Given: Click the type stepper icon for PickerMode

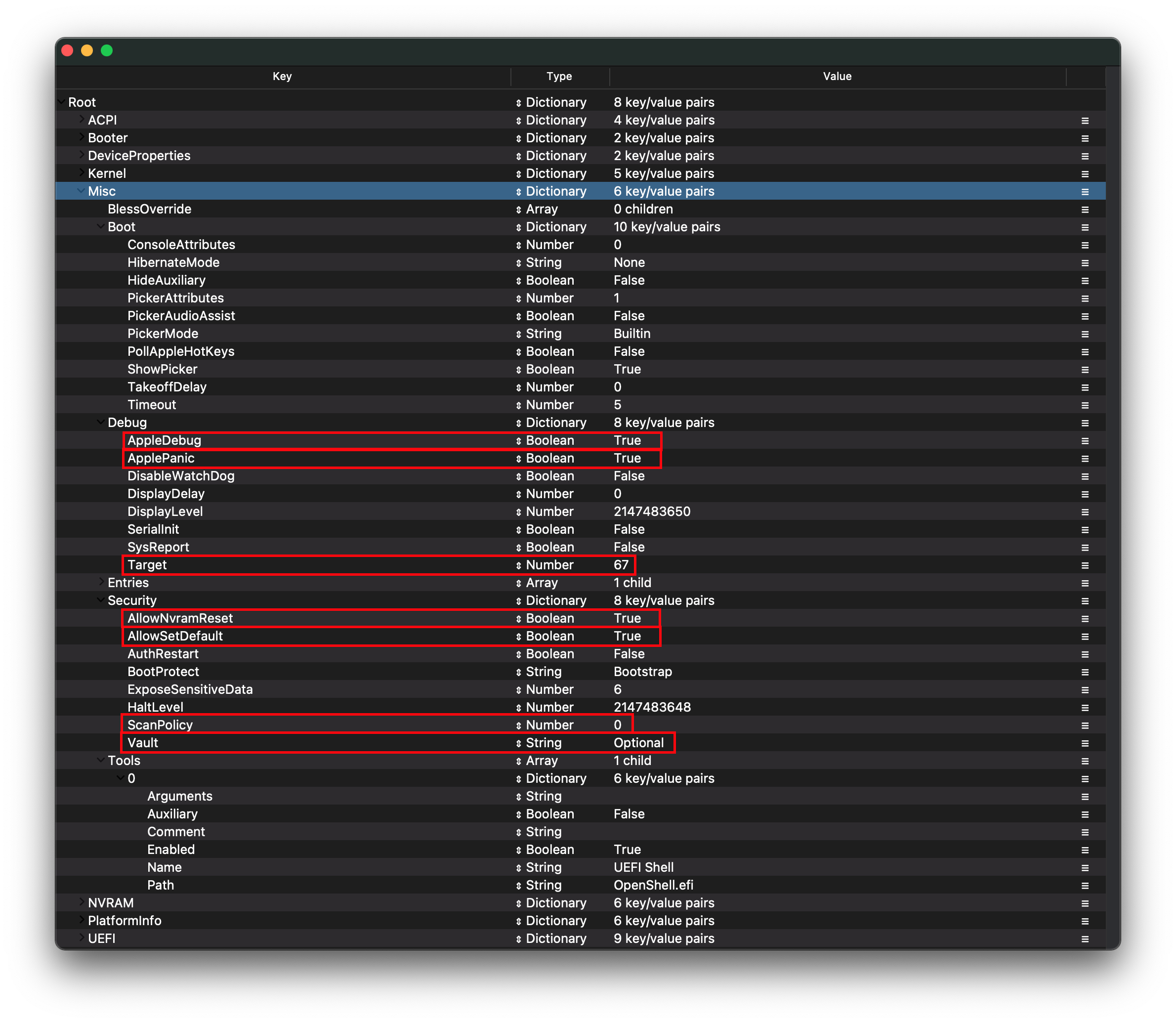Looking at the screenshot, I should 518,334.
